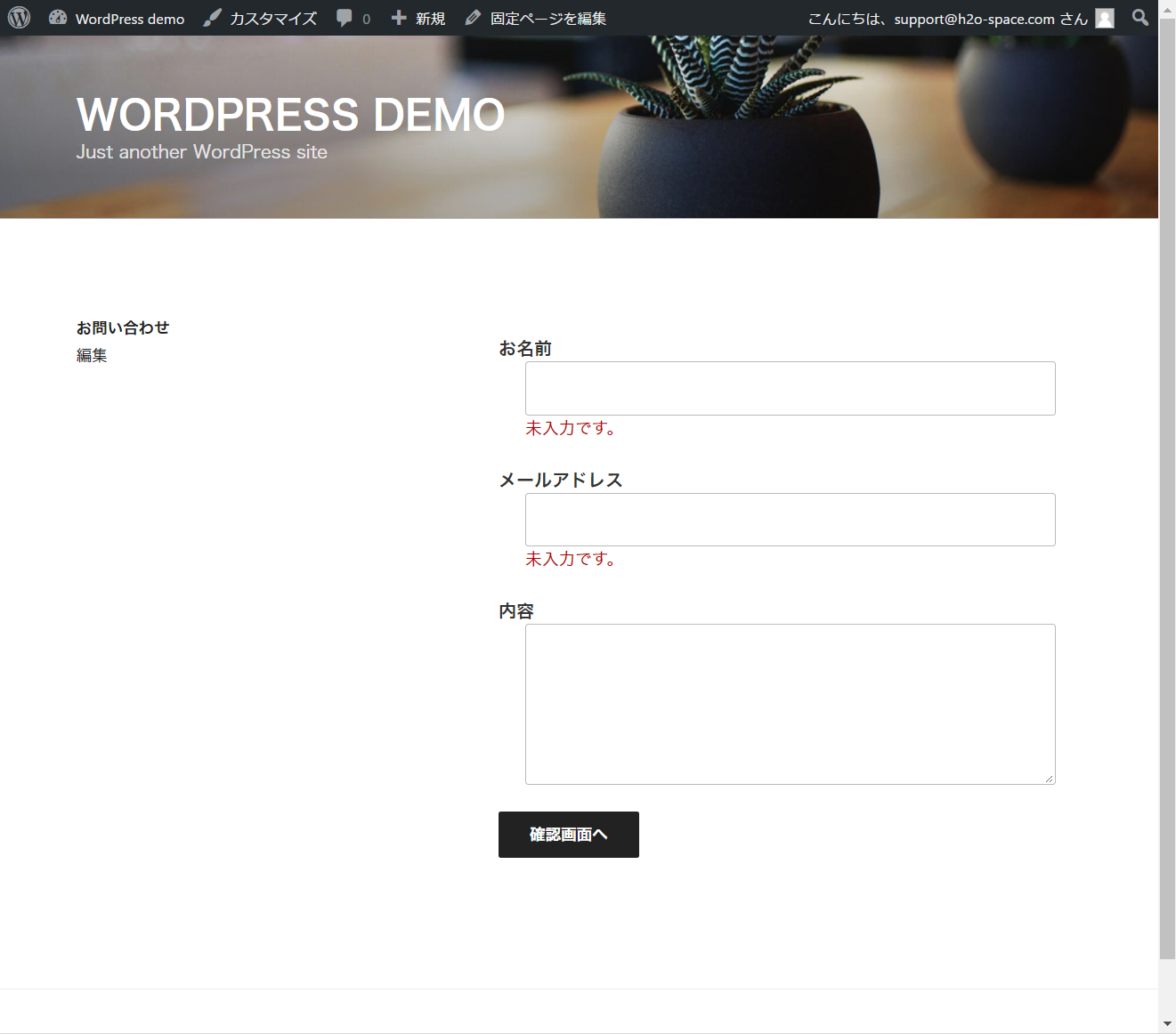Click the plus icon for new content
This screenshot has width=1176, height=1034.
399,18
